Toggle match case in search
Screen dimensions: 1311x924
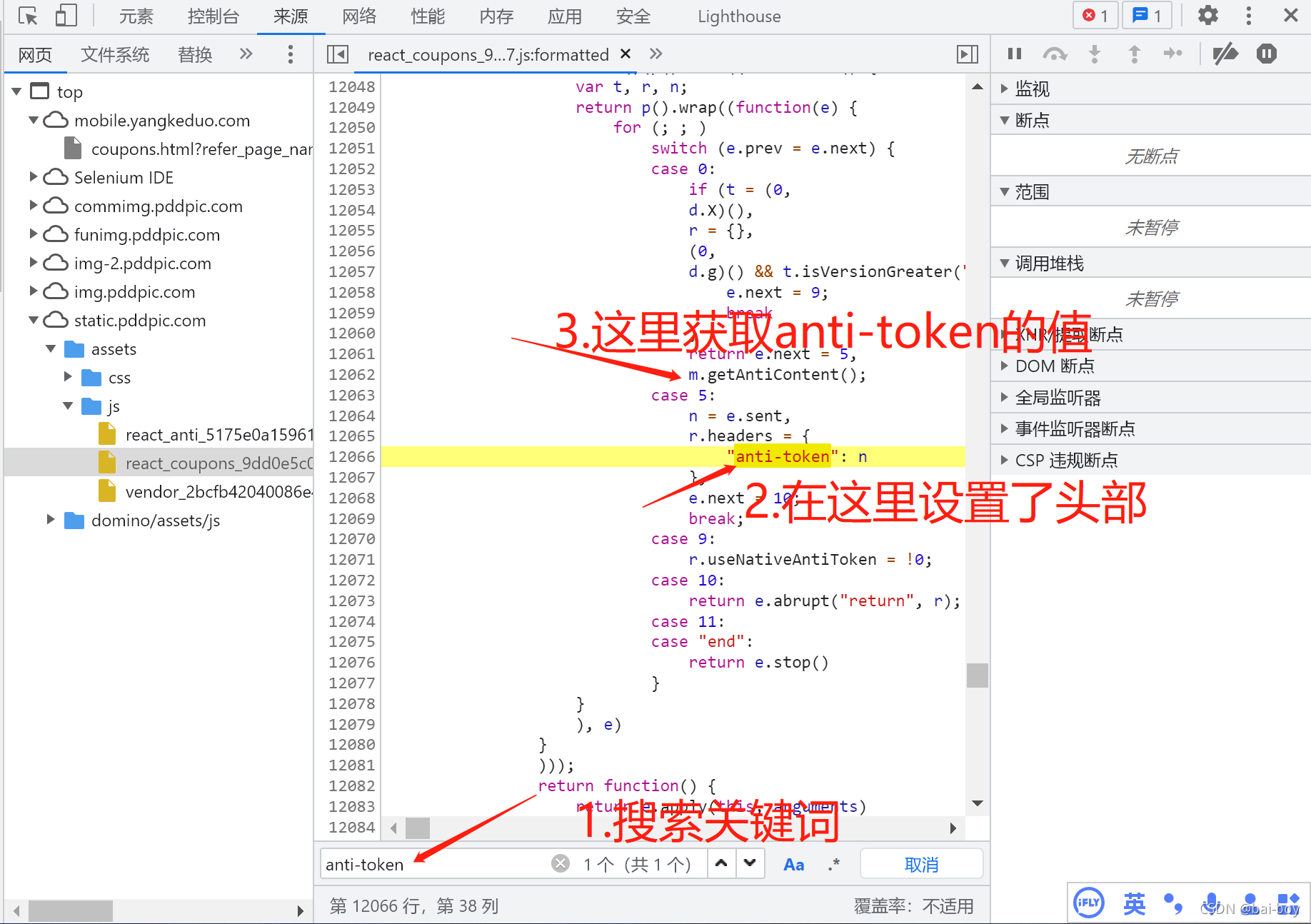tap(794, 864)
